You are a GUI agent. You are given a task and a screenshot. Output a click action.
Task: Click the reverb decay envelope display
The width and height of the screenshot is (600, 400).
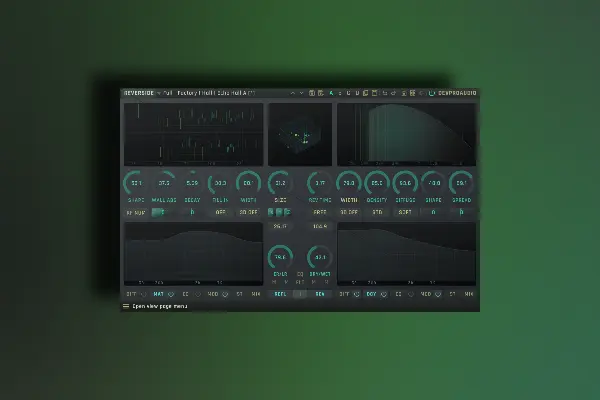tap(406, 134)
